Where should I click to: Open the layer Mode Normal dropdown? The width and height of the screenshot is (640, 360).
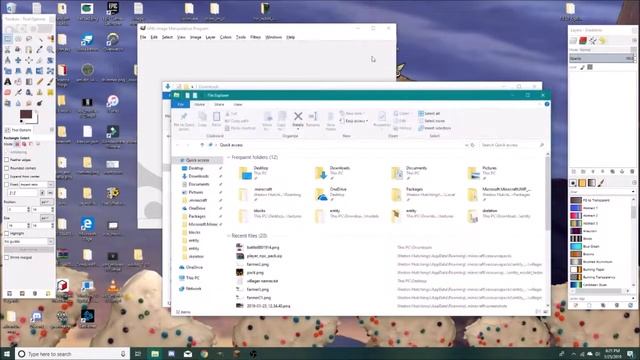point(602,50)
